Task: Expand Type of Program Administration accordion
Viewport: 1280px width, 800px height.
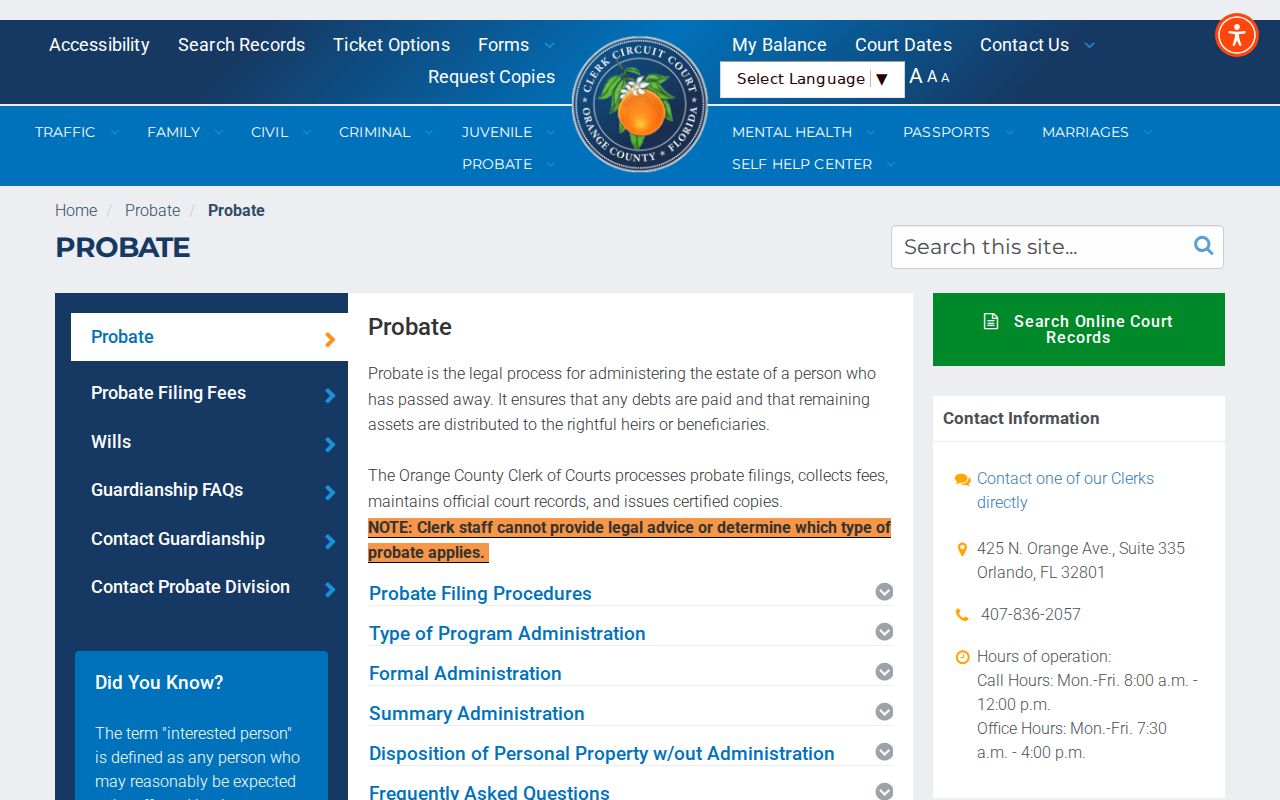Action: [x=631, y=633]
